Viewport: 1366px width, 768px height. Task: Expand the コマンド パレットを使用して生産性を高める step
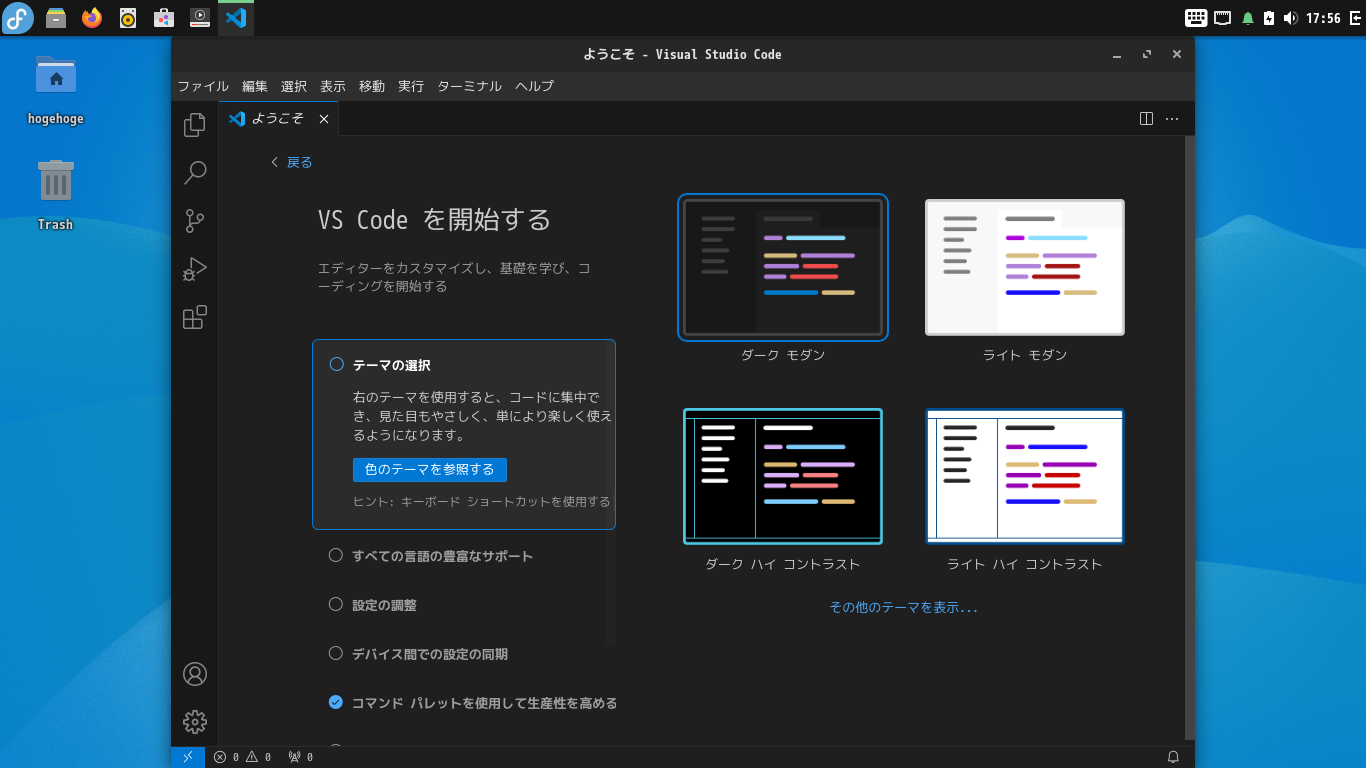485,703
